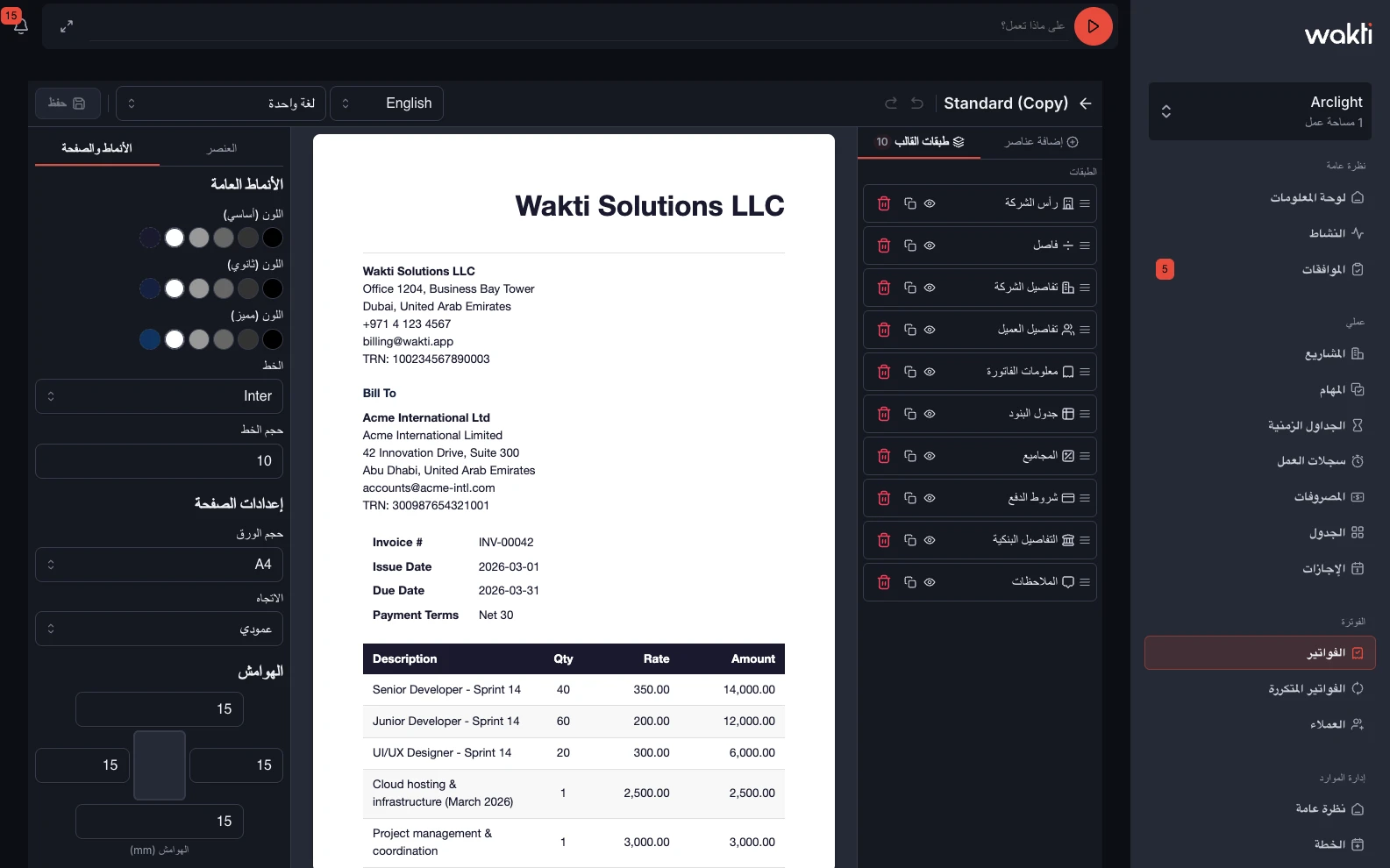
Task: Delete the المجاميع layer
Action: click(884, 456)
